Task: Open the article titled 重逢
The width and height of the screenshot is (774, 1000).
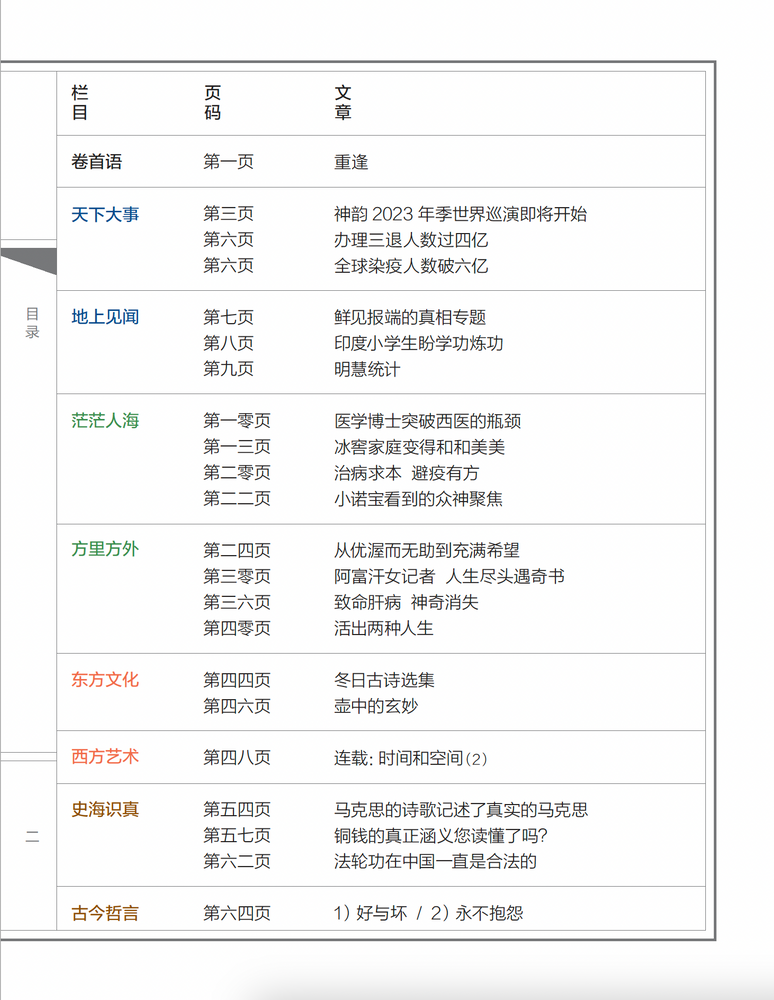Action: point(351,162)
